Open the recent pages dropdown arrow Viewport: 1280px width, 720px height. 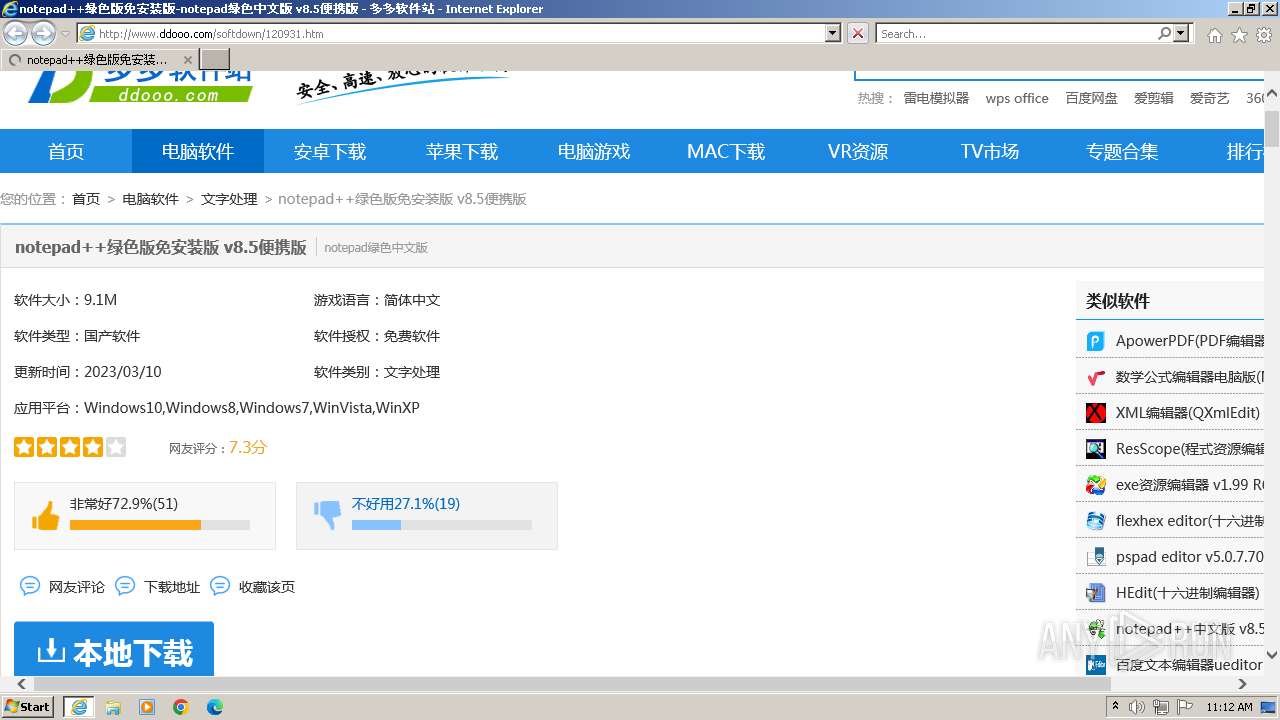click(x=65, y=34)
